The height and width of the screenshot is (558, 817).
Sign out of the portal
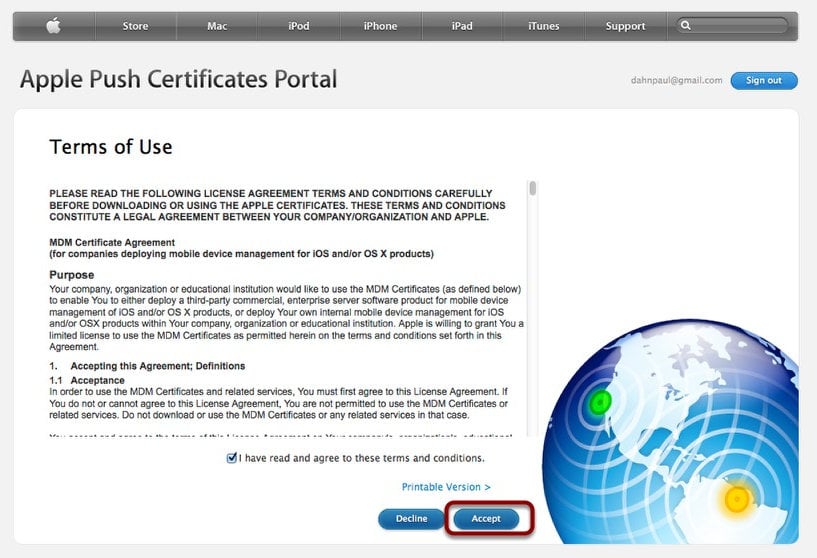point(764,81)
